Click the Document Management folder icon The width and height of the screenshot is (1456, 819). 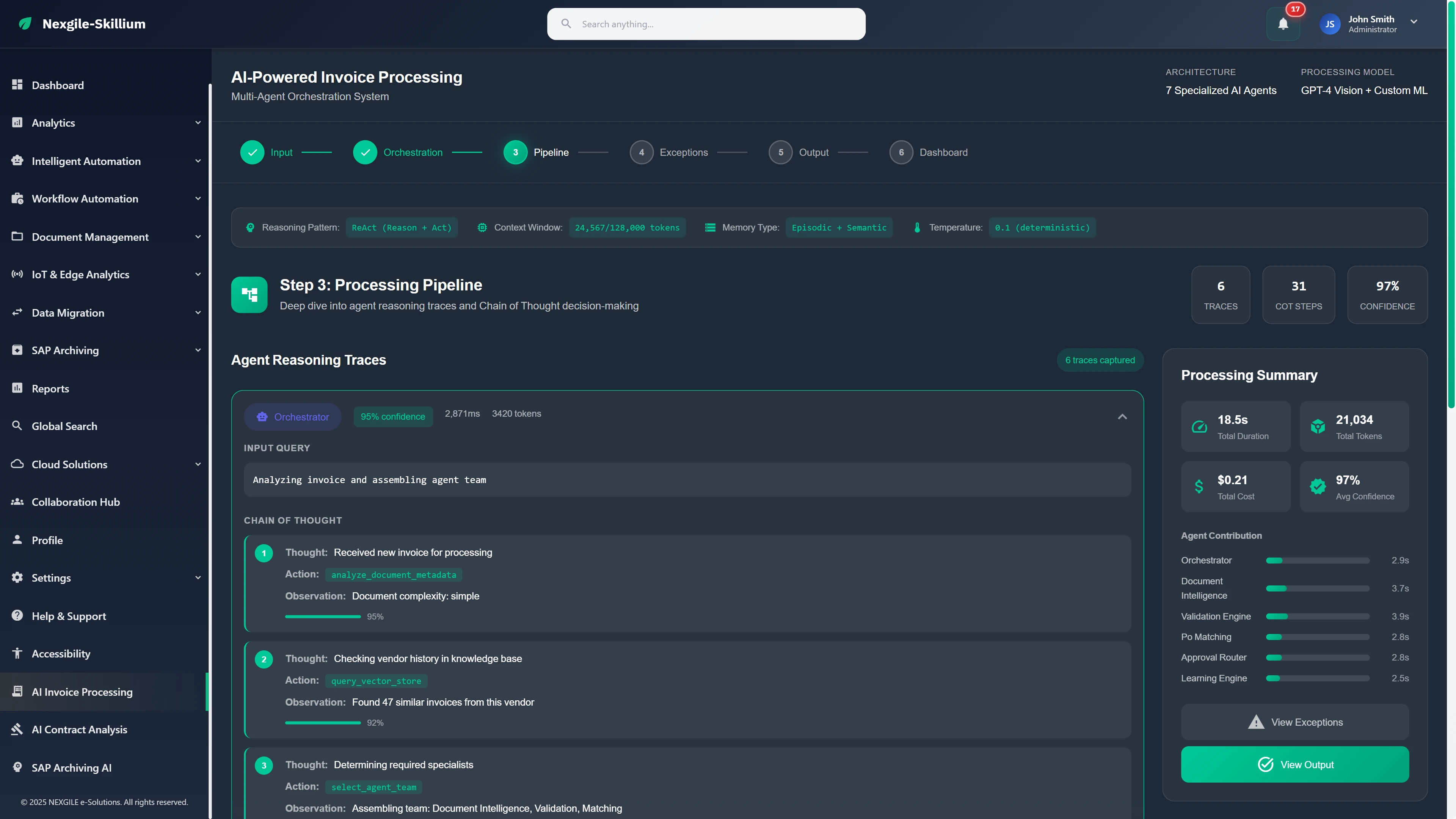point(17,237)
